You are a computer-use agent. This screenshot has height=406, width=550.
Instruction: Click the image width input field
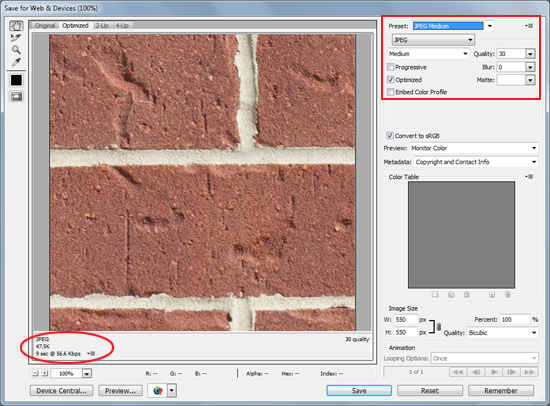coord(405,320)
